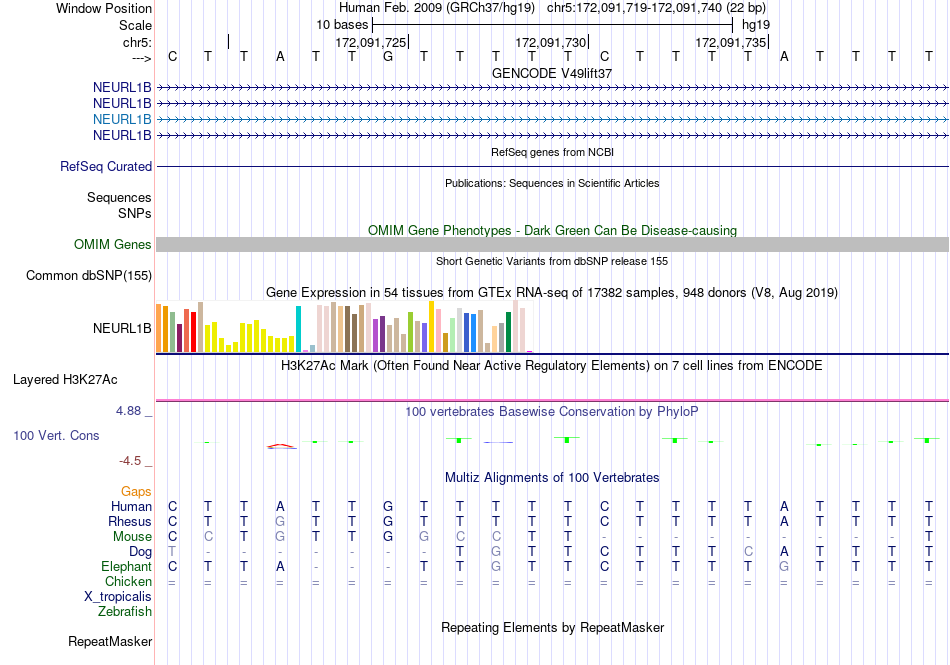This screenshot has width=950, height=665.
Task: Click the Common dbSNP(155) track label
Action: tap(89, 276)
